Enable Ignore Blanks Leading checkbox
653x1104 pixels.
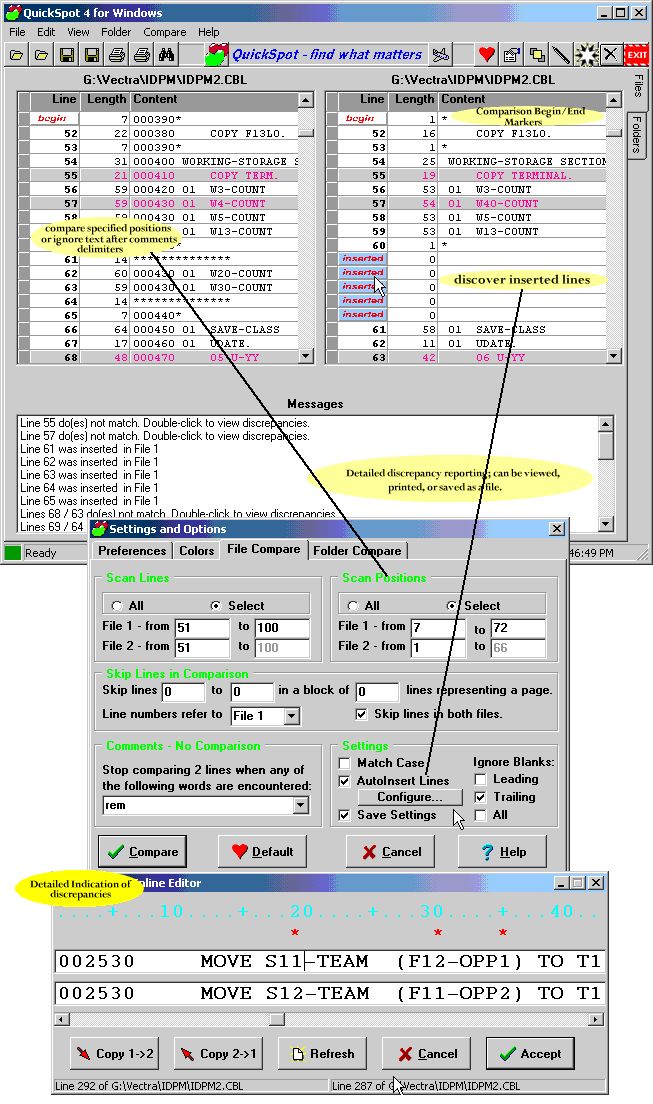480,779
